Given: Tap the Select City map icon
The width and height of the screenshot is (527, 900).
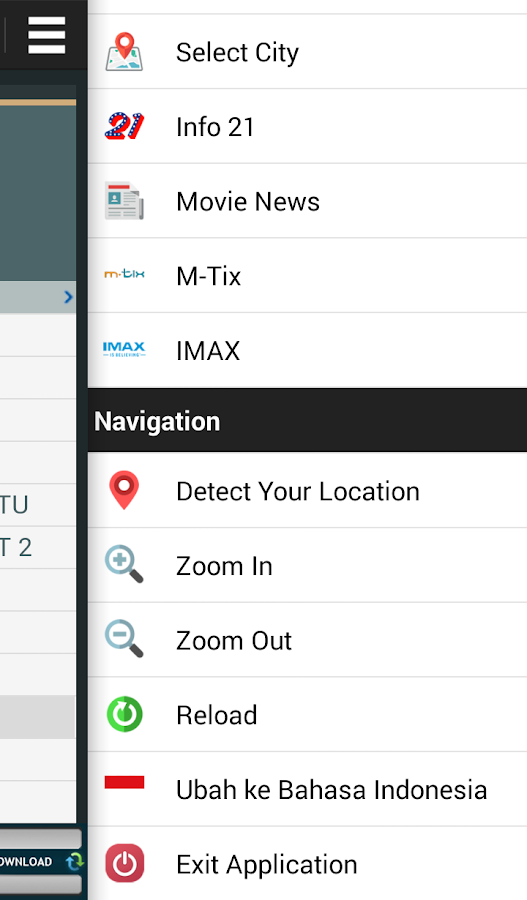Looking at the screenshot, I should [124, 52].
